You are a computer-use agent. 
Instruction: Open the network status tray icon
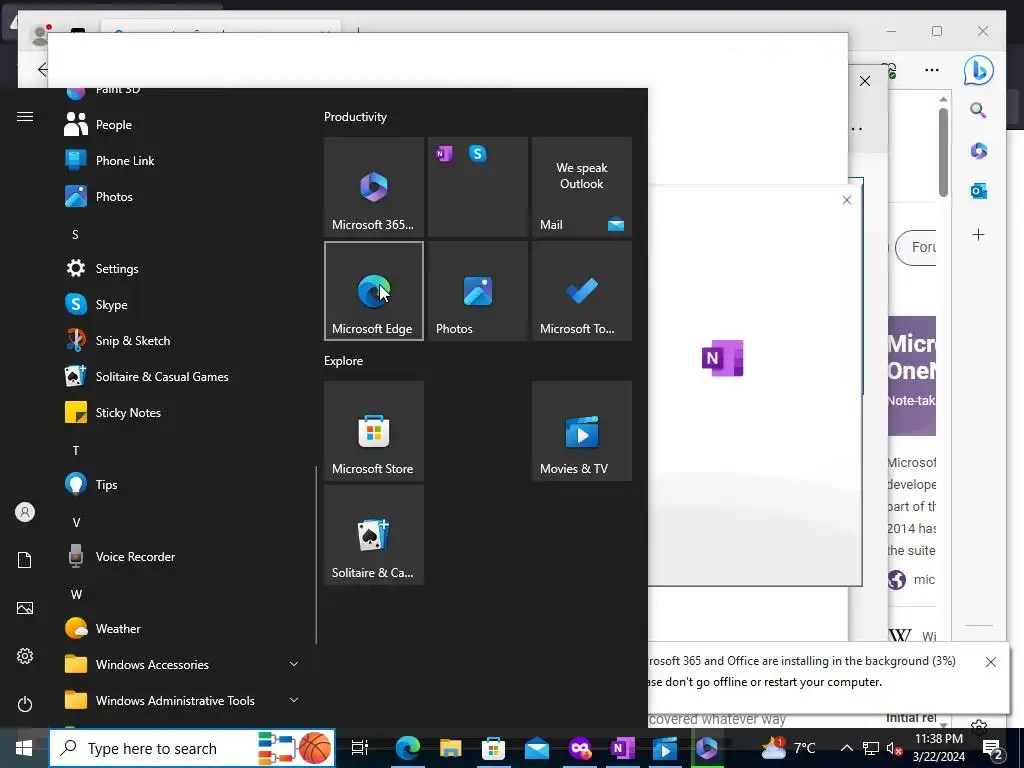point(871,748)
